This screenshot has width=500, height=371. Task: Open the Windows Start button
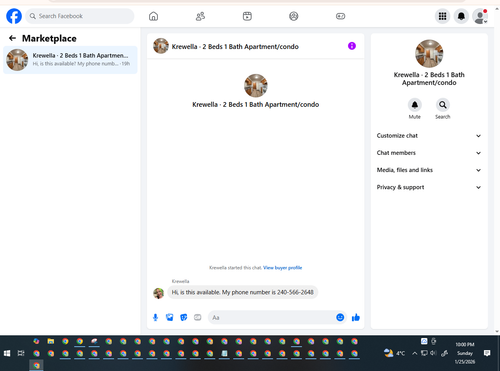[7, 353]
